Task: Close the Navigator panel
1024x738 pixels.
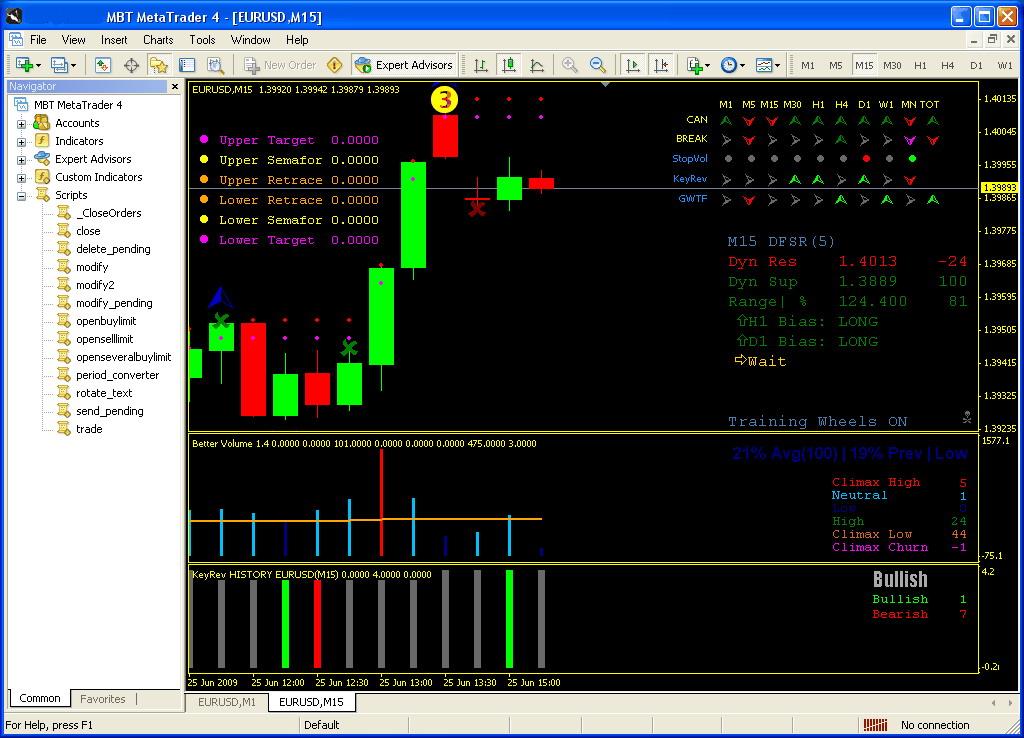Action: coord(174,86)
